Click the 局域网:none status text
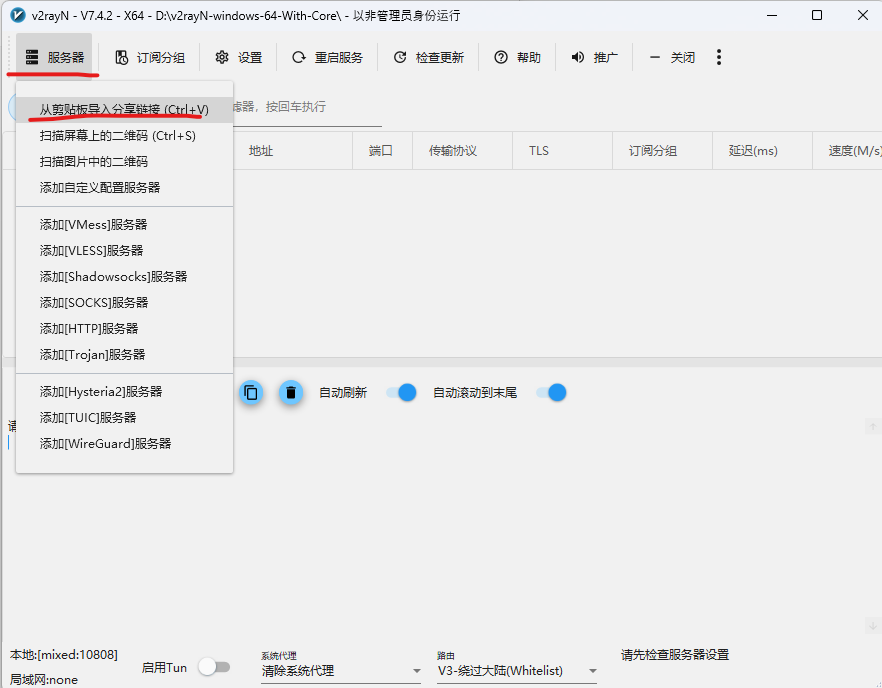The image size is (882, 688). (x=44, y=680)
